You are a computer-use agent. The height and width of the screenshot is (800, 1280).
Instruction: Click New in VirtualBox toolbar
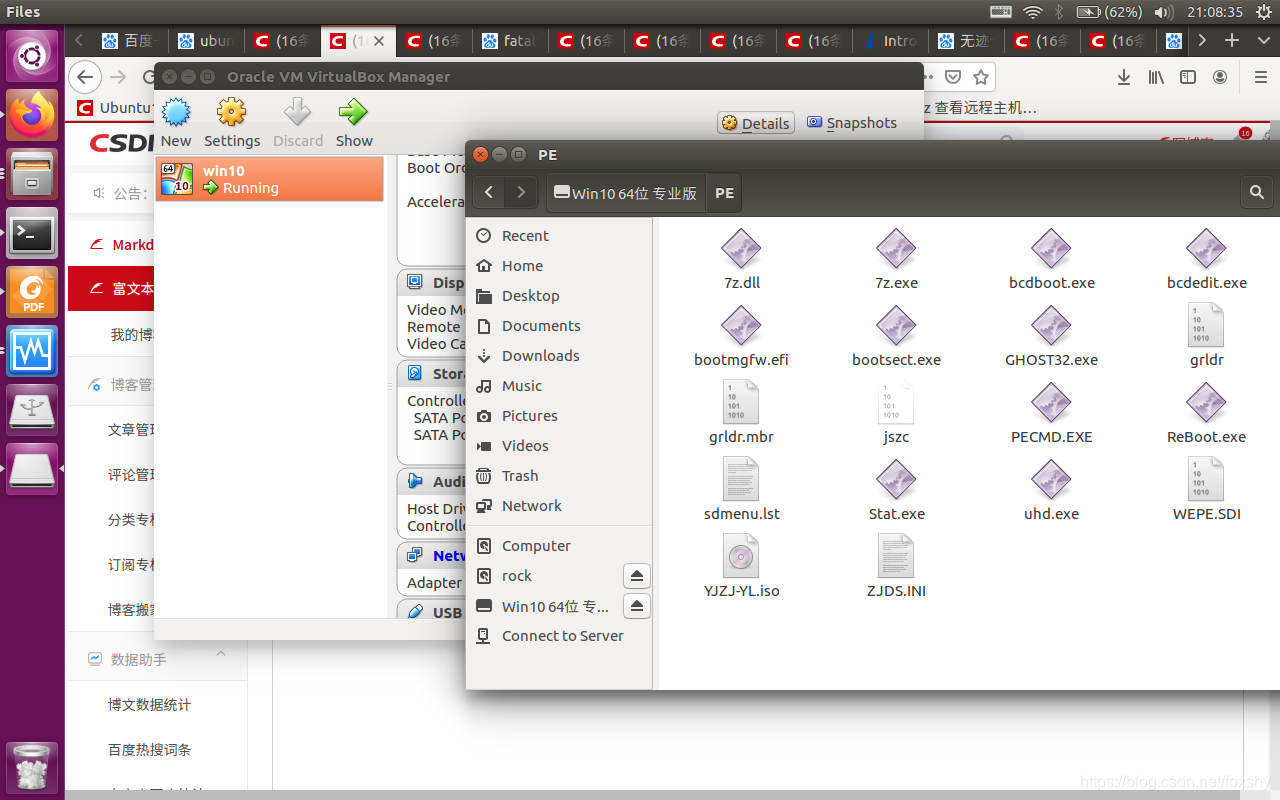coord(176,123)
